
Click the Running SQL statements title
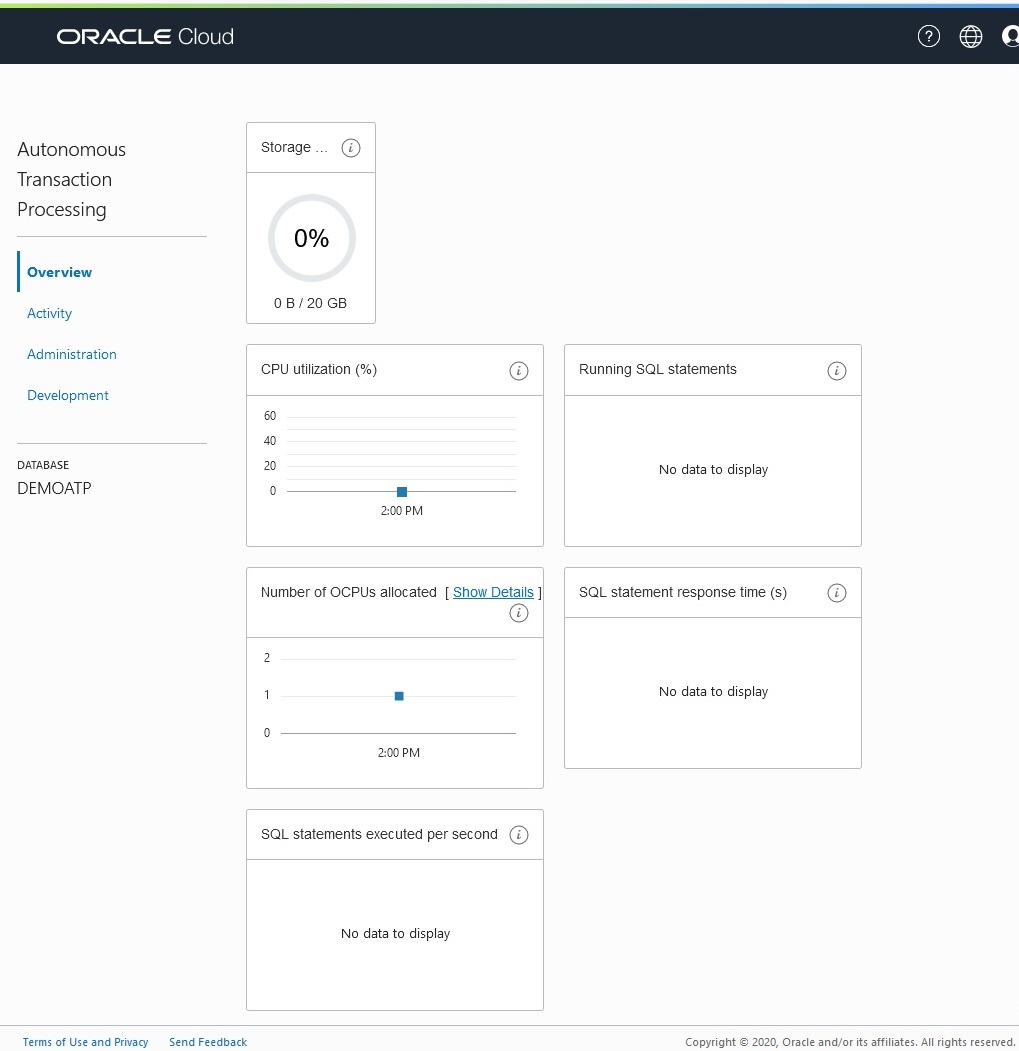[658, 369]
